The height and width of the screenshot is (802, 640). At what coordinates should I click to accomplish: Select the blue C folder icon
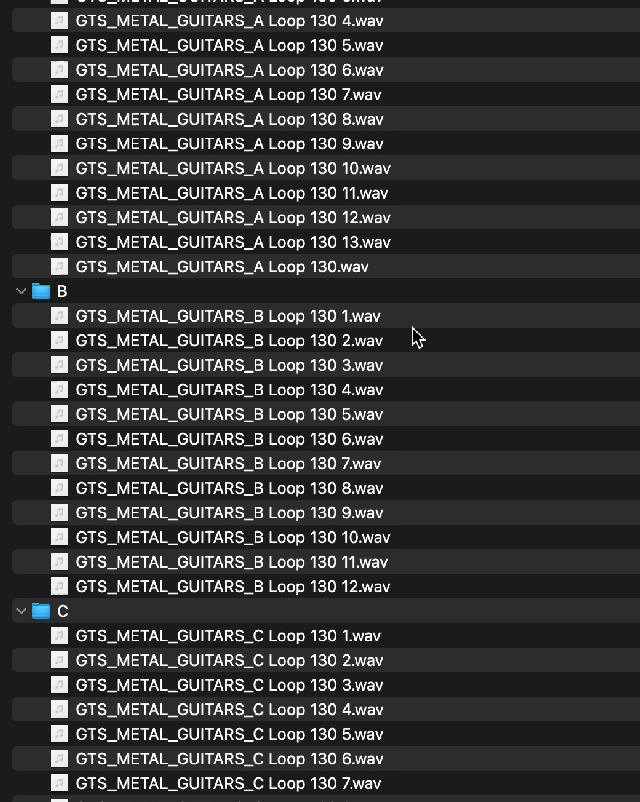pos(41,611)
